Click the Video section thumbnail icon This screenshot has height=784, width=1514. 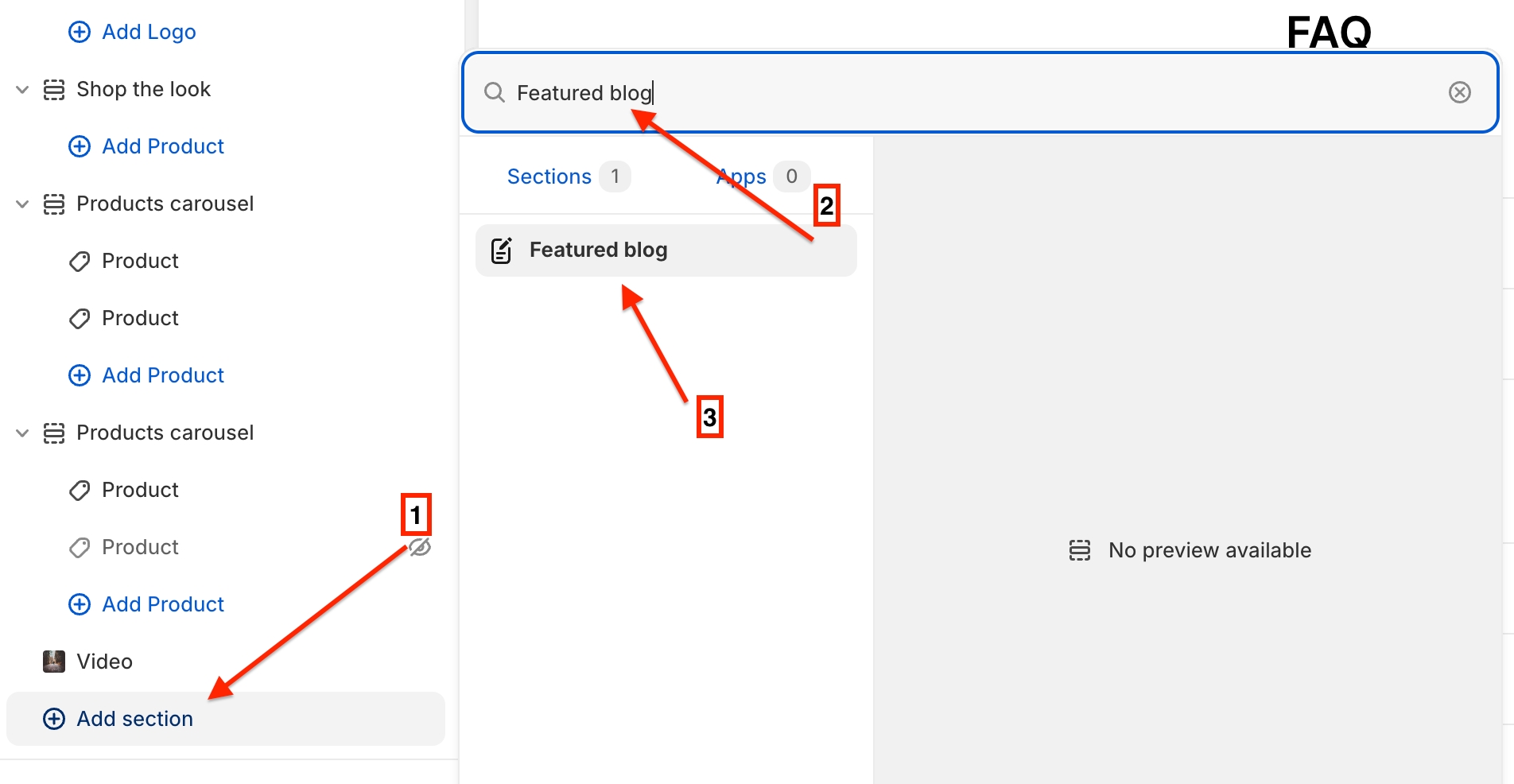point(54,662)
